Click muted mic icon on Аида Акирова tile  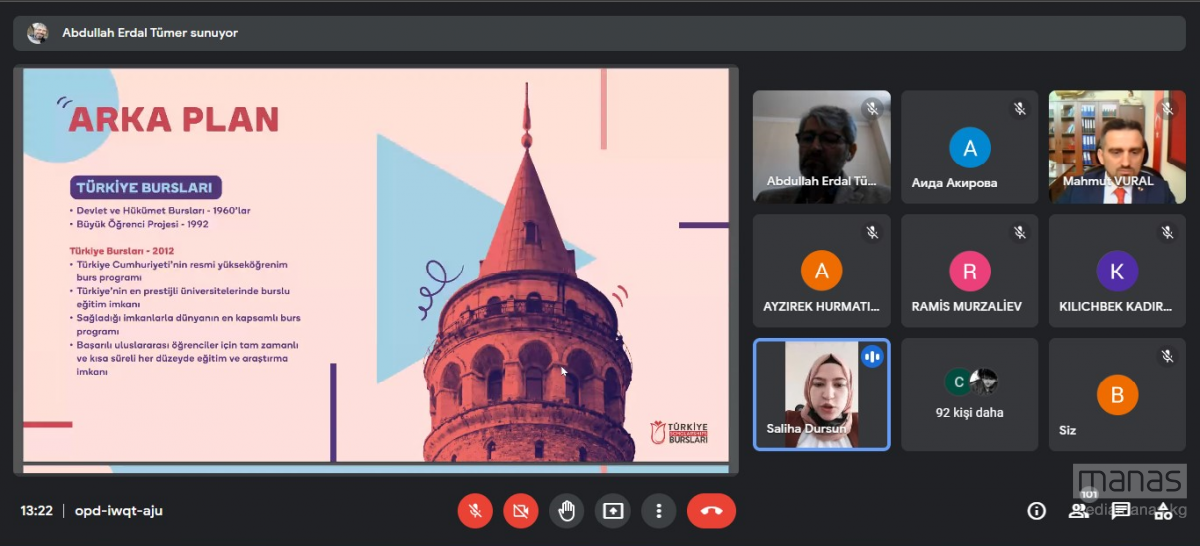(1020, 109)
